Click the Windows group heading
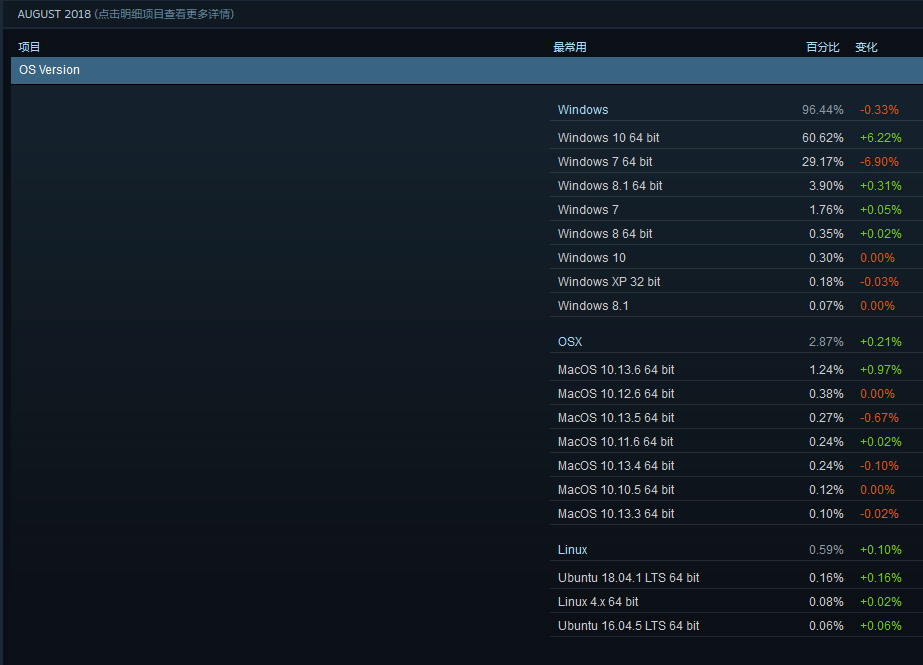Image resolution: width=923 pixels, height=665 pixels. pyautogui.click(x=583, y=110)
